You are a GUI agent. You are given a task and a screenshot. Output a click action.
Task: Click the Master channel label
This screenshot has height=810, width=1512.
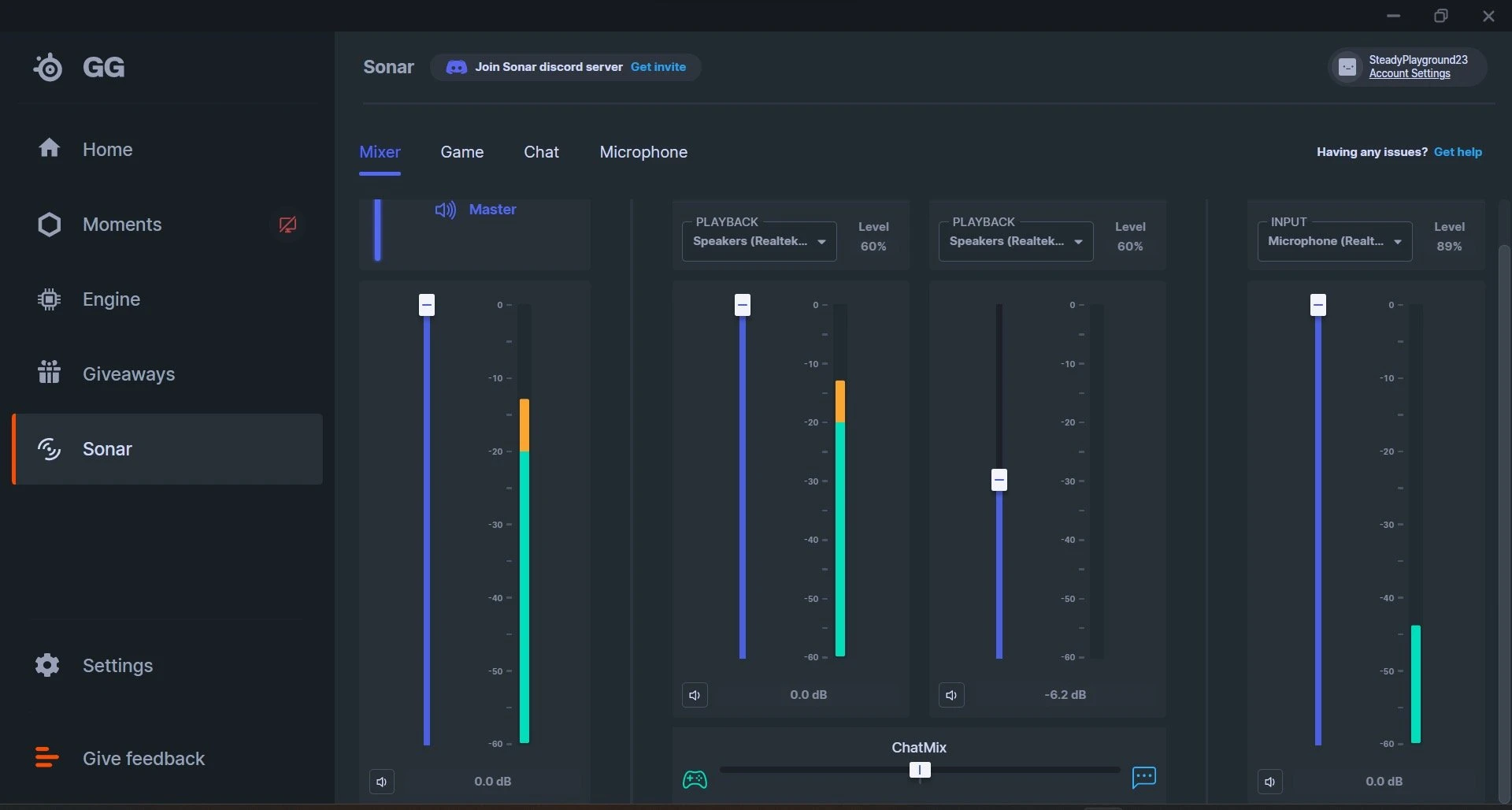[493, 210]
